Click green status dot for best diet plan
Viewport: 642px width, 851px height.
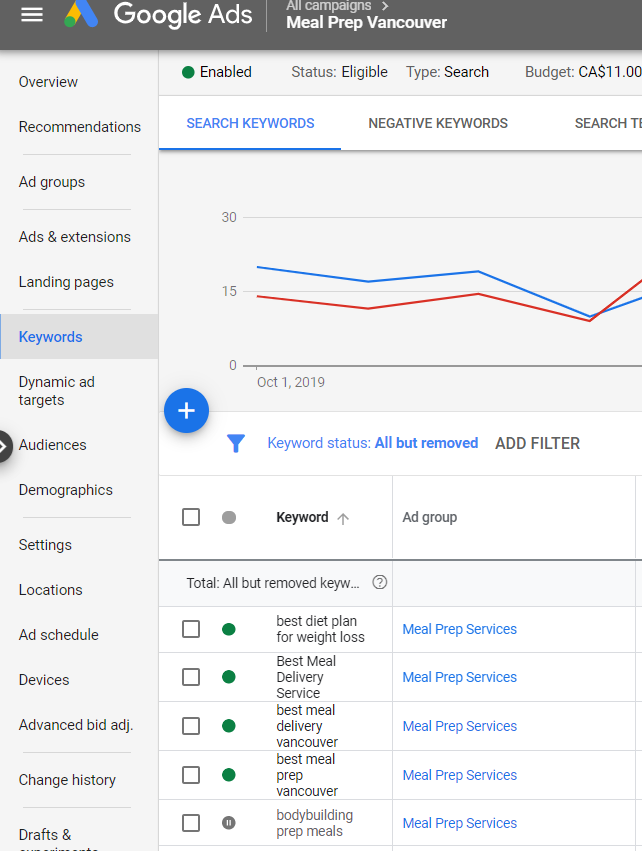tap(229, 629)
